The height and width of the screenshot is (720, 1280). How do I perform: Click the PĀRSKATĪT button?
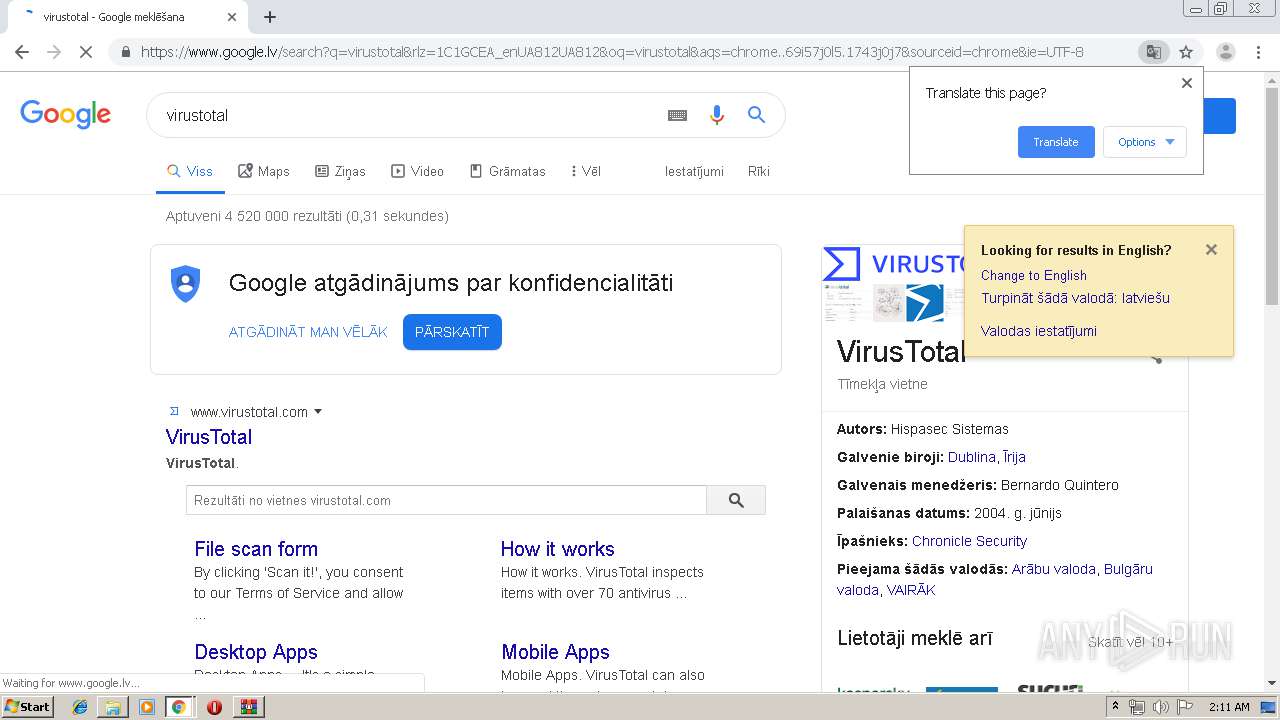click(x=452, y=332)
